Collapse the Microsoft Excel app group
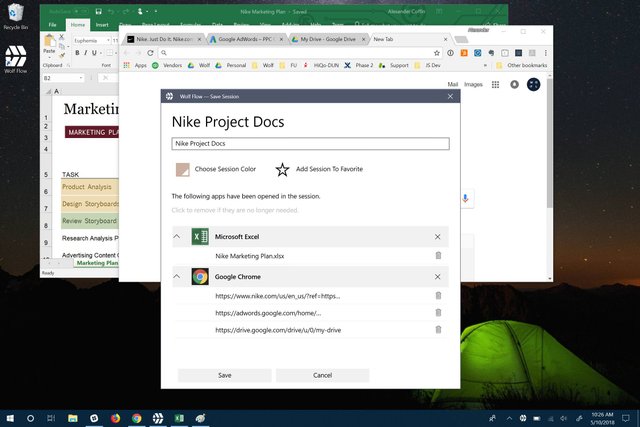Viewport: 640px width, 427px height. pyautogui.click(x=178, y=237)
